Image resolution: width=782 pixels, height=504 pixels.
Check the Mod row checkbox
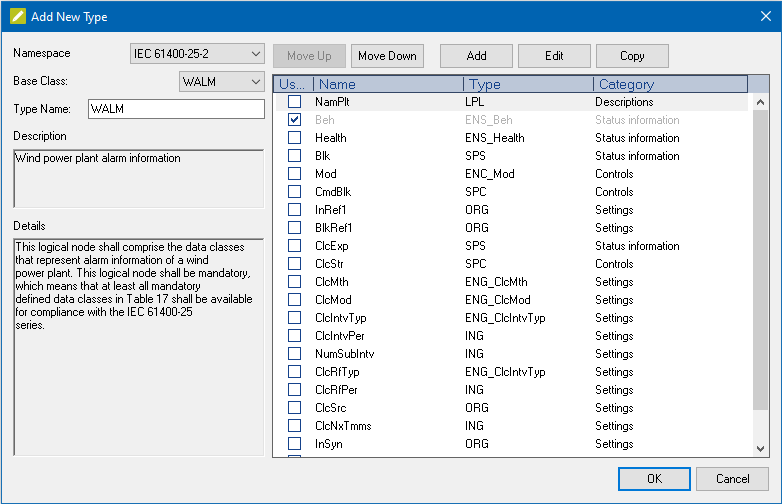295,173
